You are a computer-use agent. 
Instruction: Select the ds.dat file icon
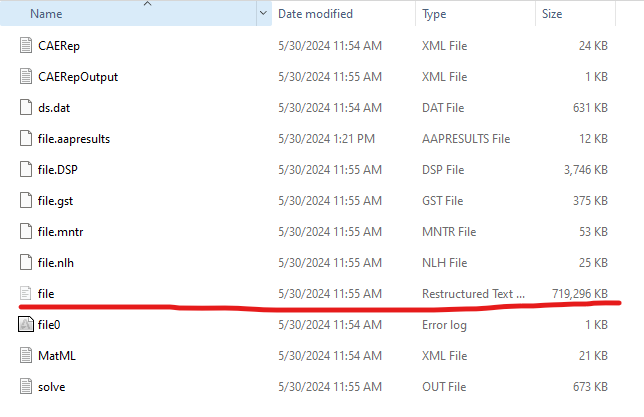[27, 107]
